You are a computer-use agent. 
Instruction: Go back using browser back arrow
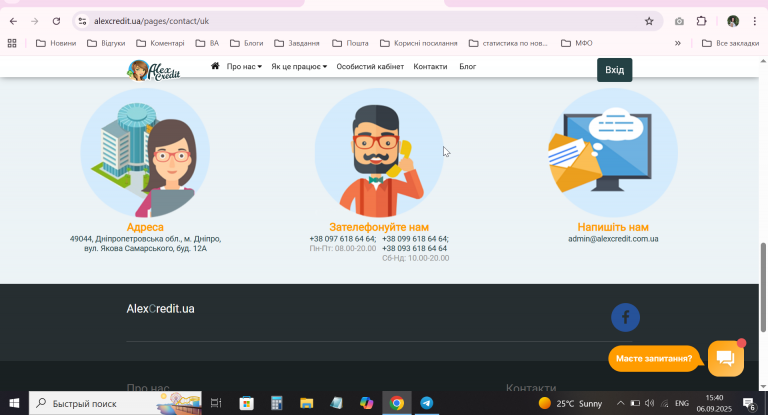coord(13,21)
